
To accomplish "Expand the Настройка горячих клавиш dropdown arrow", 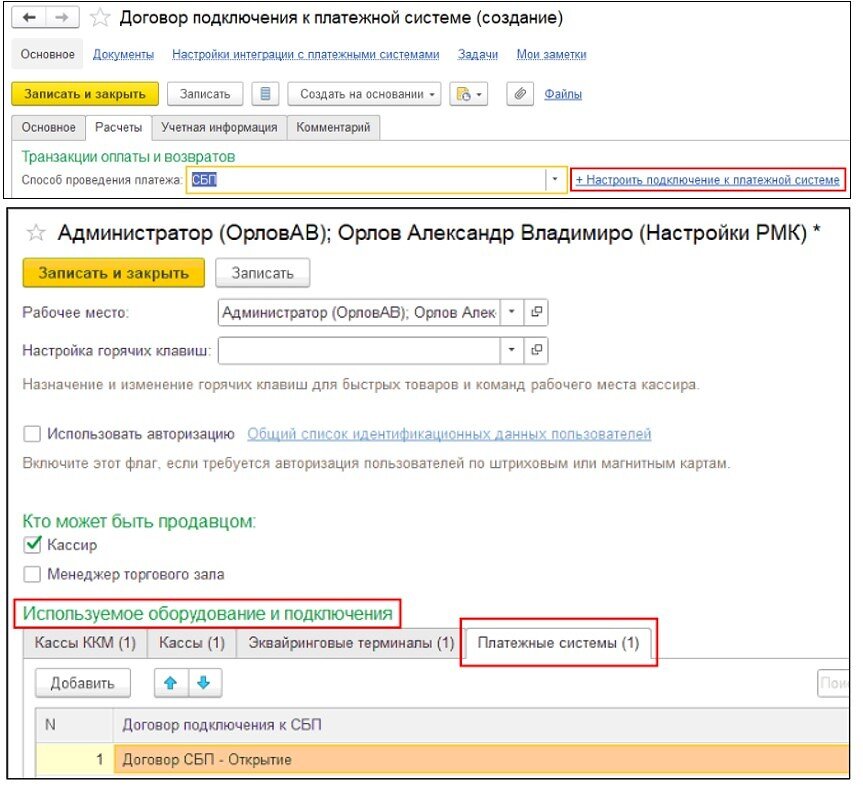I will (x=512, y=349).
